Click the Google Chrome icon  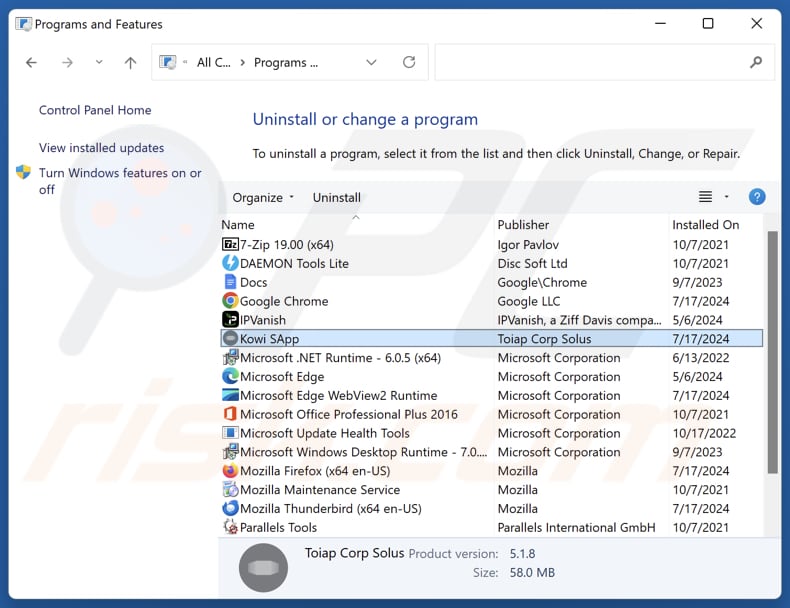pos(230,301)
